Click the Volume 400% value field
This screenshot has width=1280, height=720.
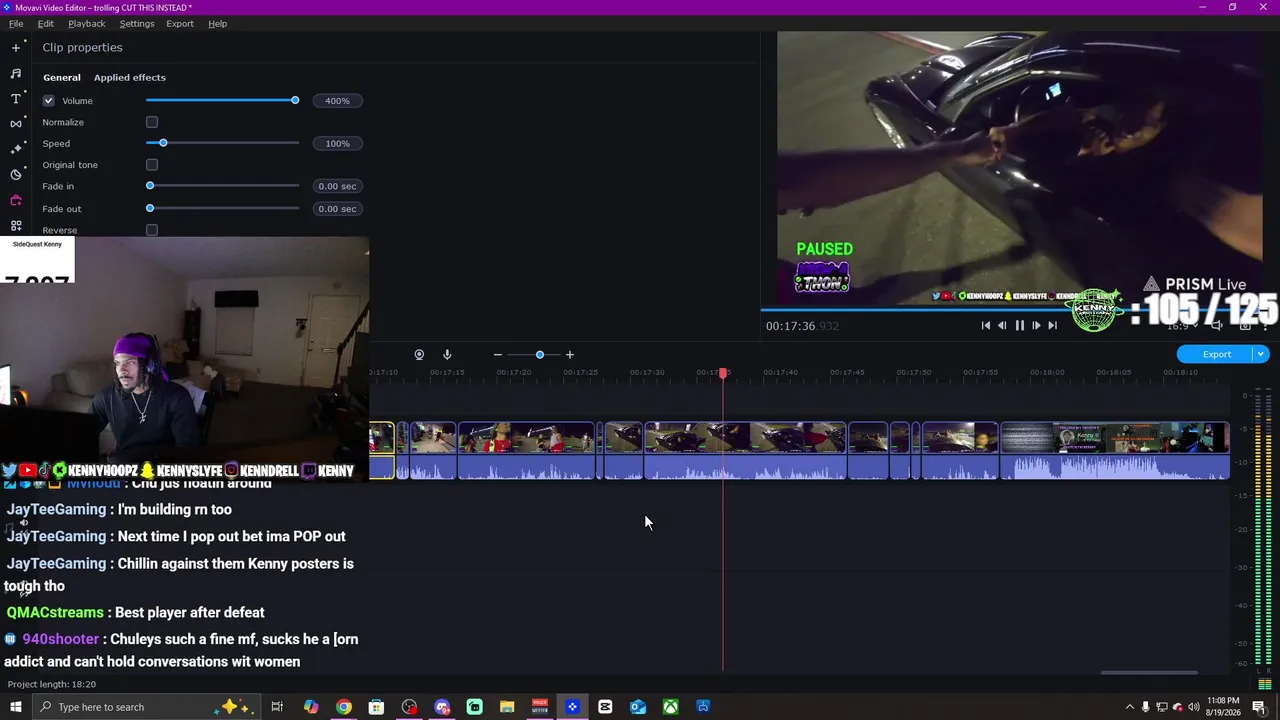[337, 101]
